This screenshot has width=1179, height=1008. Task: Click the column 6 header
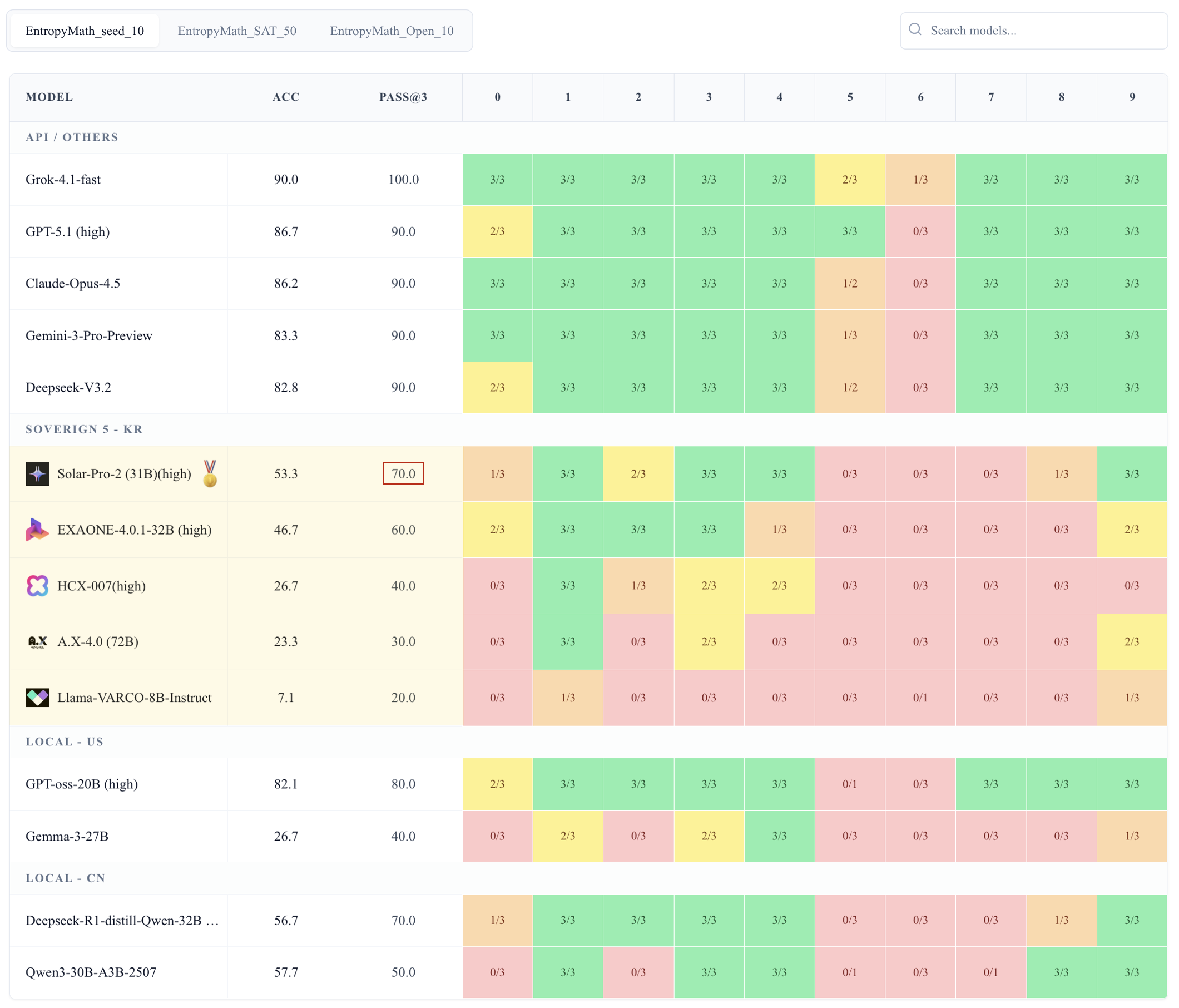click(x=920, y=97)
